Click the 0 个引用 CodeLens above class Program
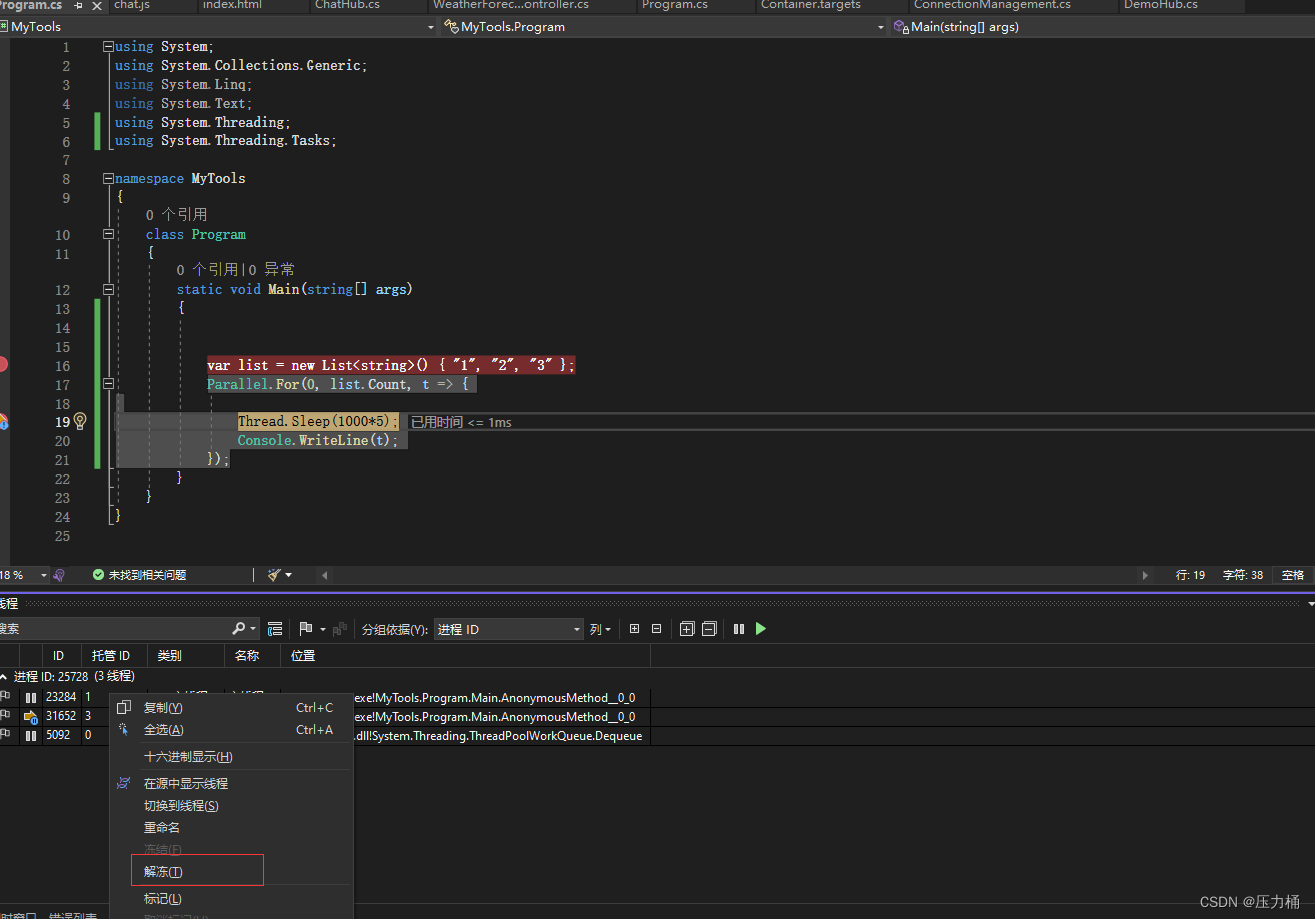Screen dimensions: 1315x919 (x=176, y=214)
